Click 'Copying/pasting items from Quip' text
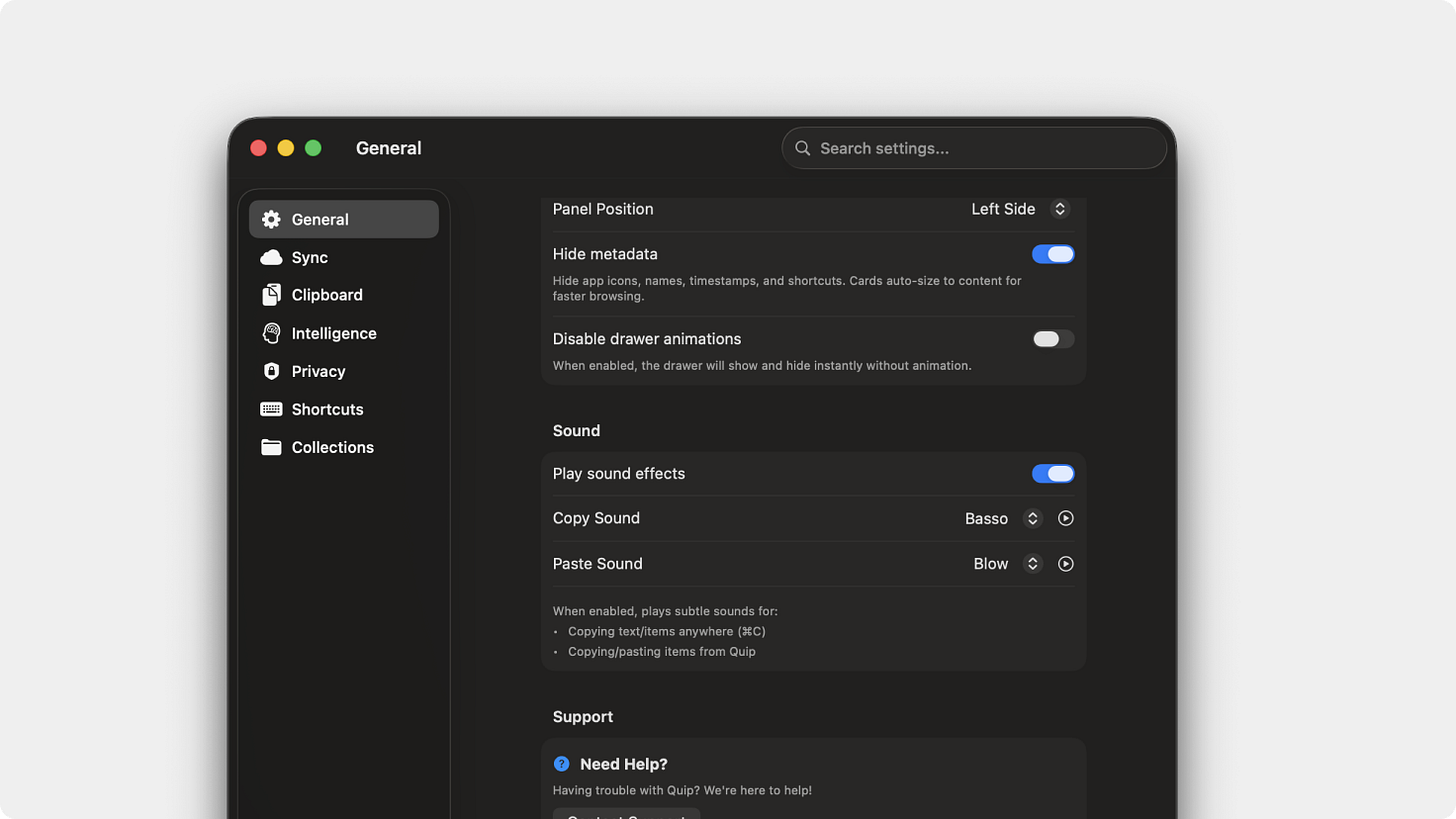The height and width of the screenshot is (819, 1456). pyautogui.click(x=662, y=652)
